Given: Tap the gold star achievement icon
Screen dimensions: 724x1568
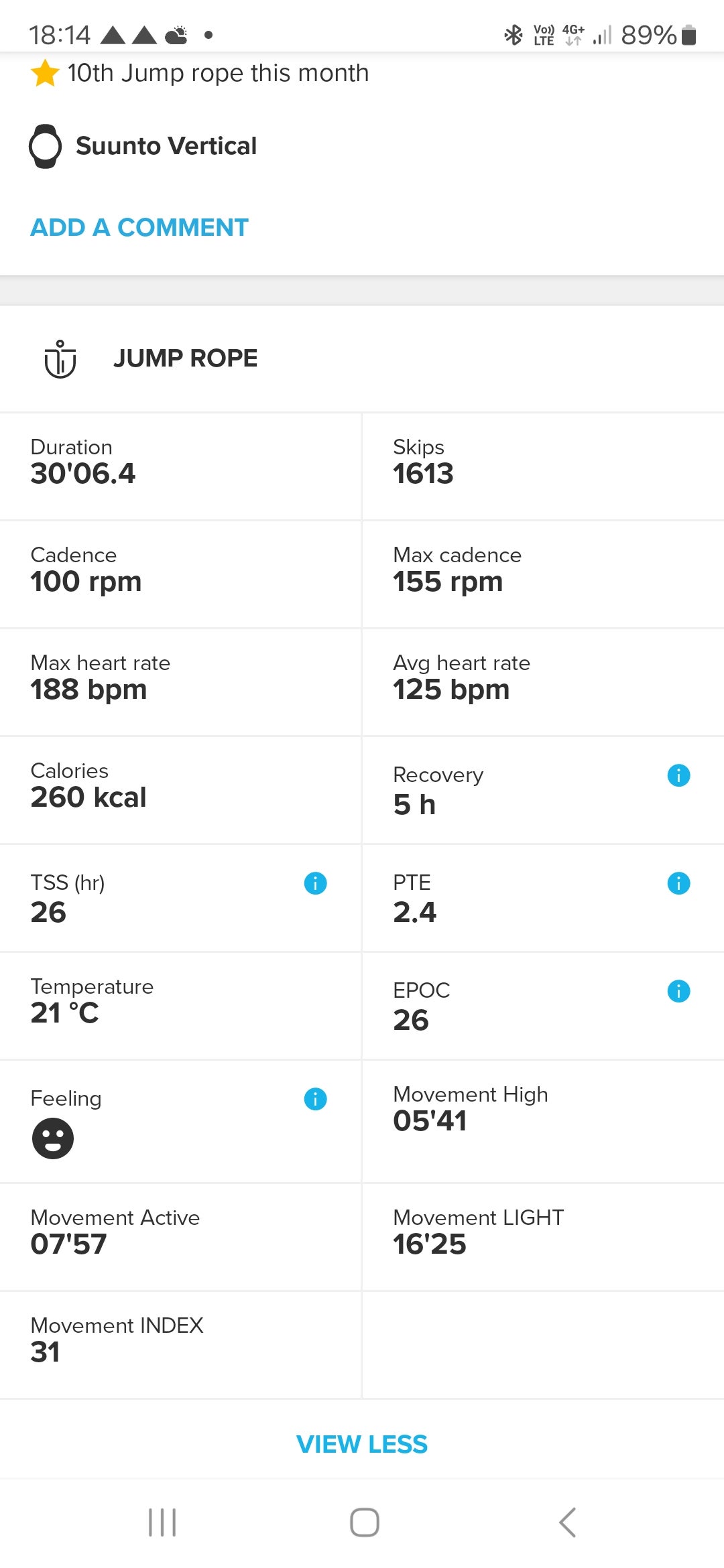Looking at the screenshot, I should (45, 73).
